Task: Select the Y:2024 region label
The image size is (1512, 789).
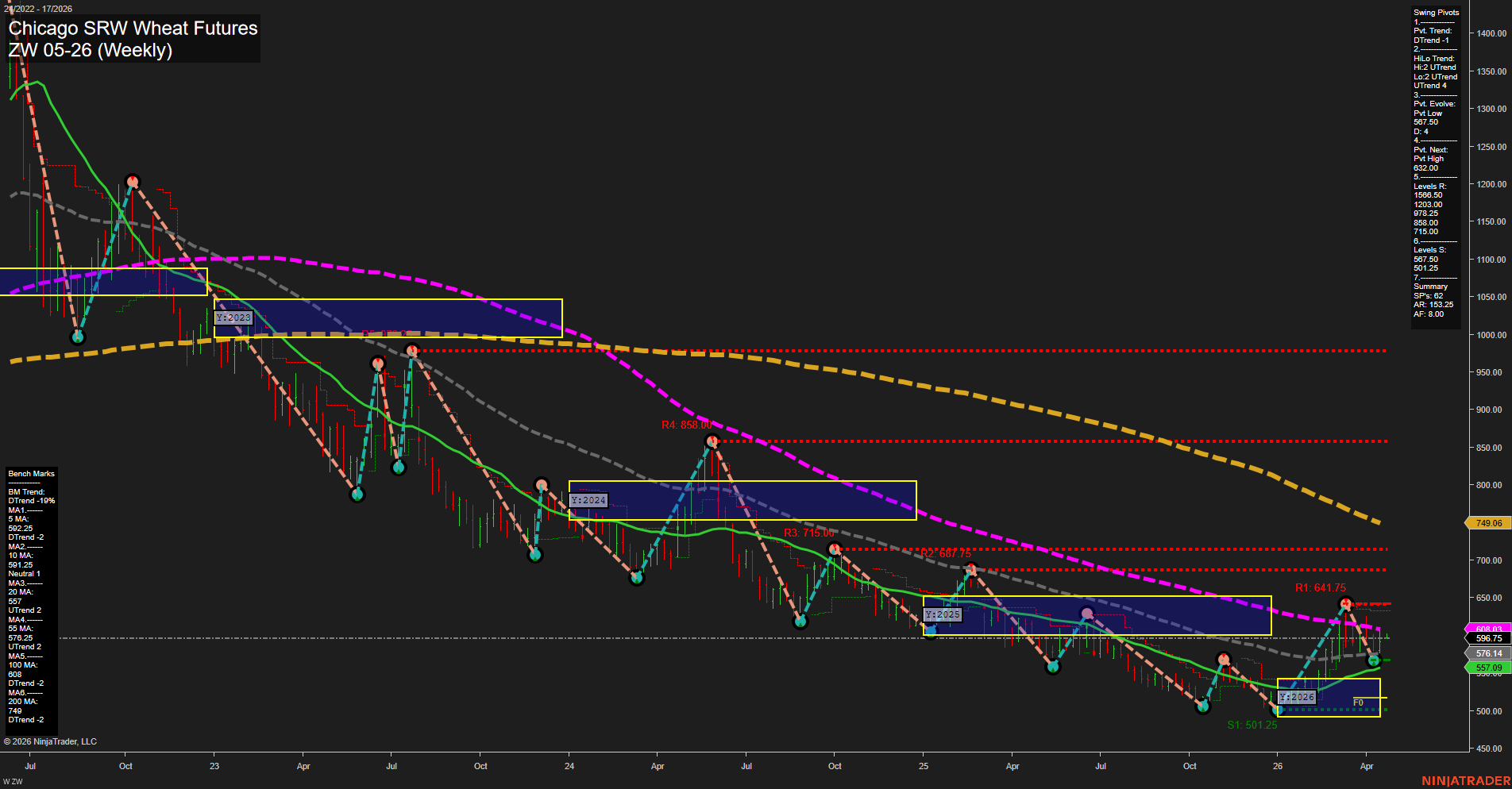Action: coord(588,500)
